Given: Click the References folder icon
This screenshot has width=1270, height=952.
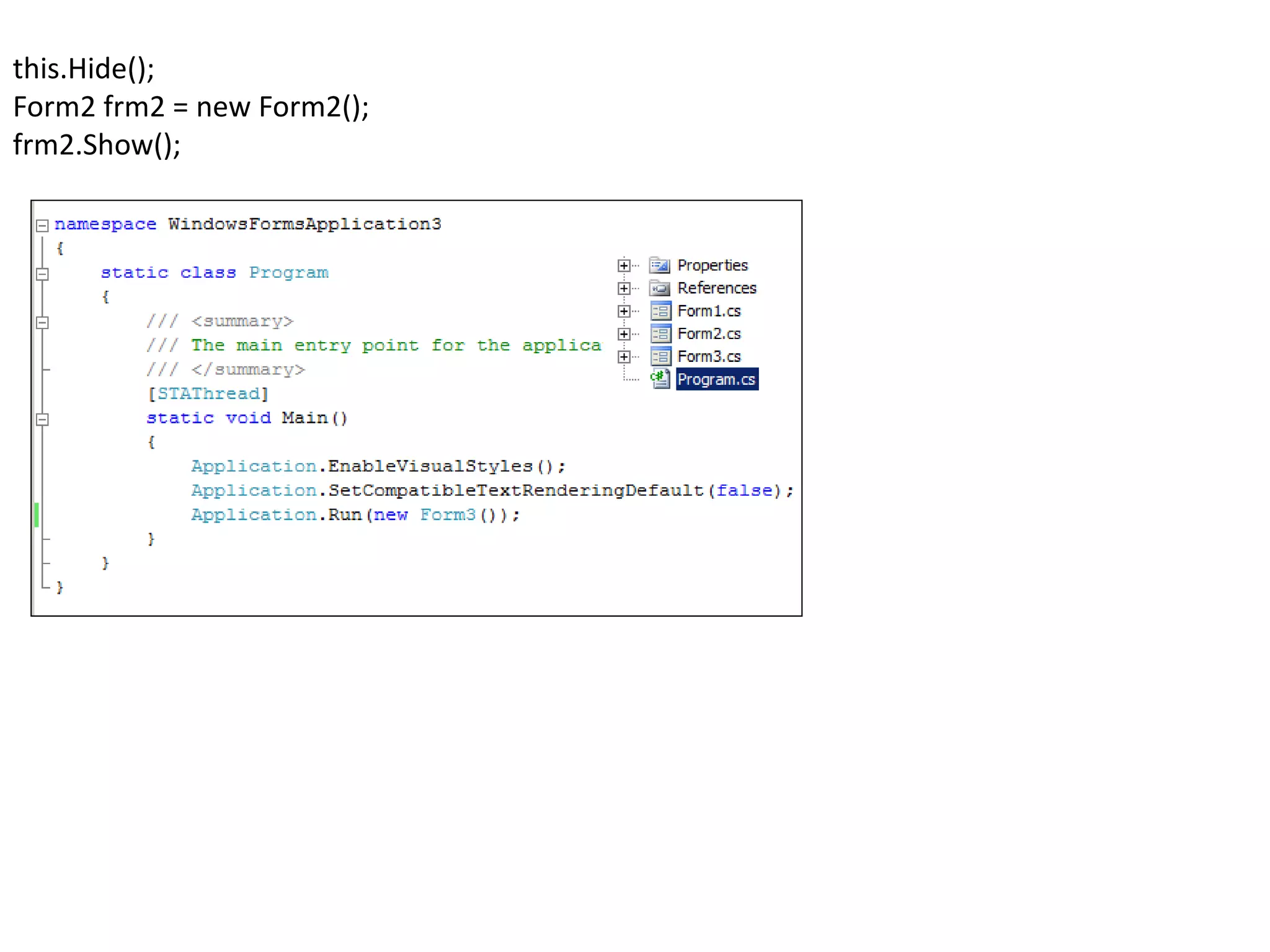Looking at the screenshot, I should tap(660, 288).
